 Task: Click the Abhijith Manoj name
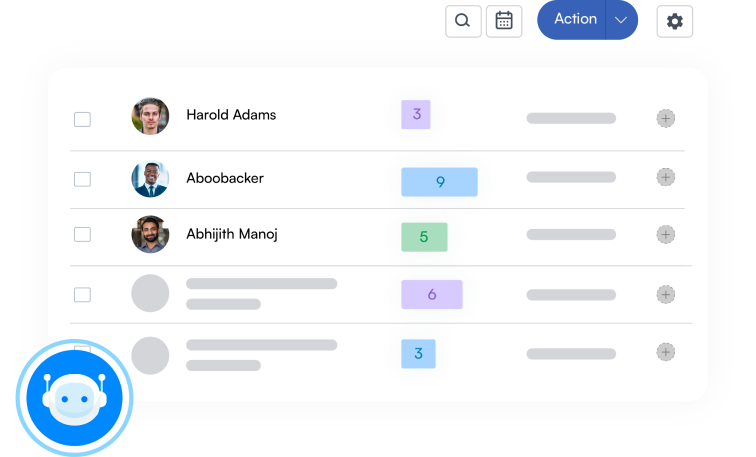point(232,234)
